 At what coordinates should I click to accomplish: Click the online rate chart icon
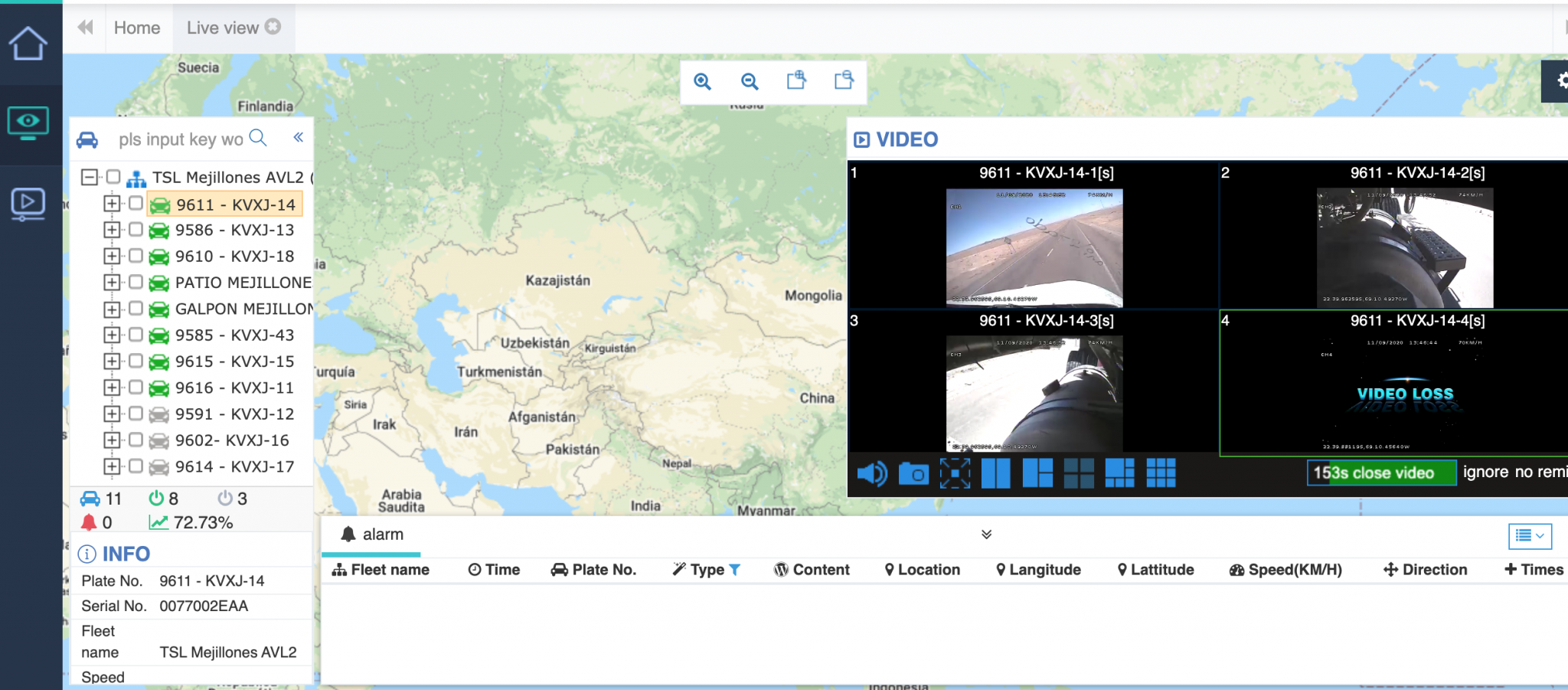pos(158,522)
